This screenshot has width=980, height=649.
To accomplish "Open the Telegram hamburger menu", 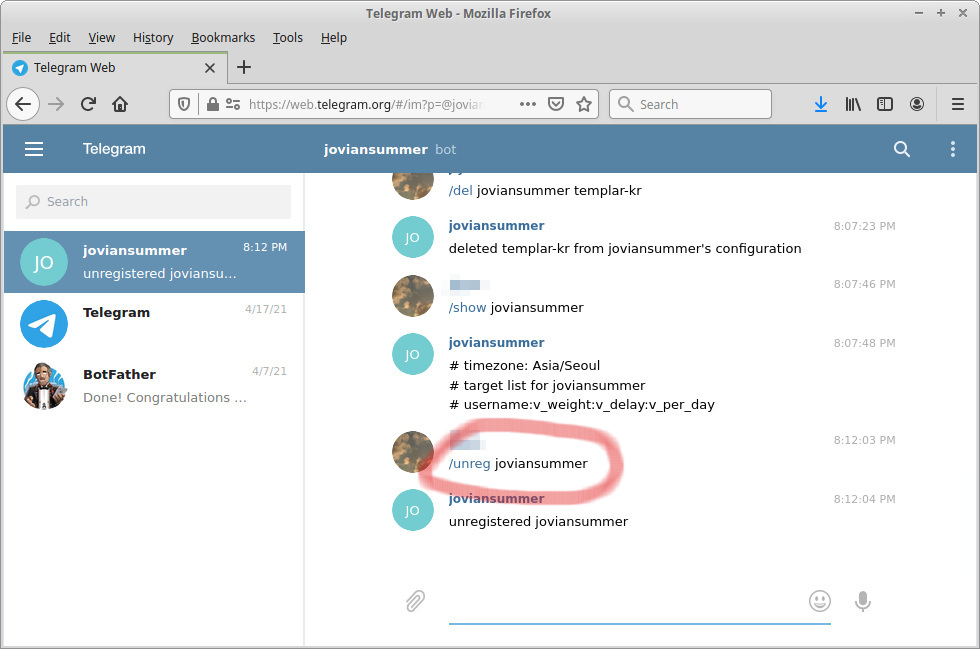I will (34, 149).
